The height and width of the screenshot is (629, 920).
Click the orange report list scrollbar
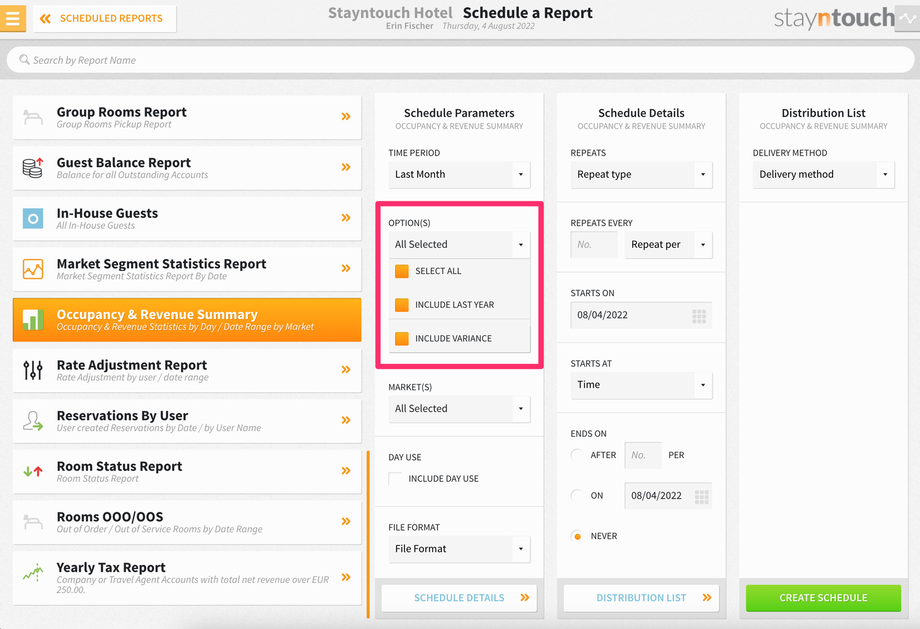point(368,534)
